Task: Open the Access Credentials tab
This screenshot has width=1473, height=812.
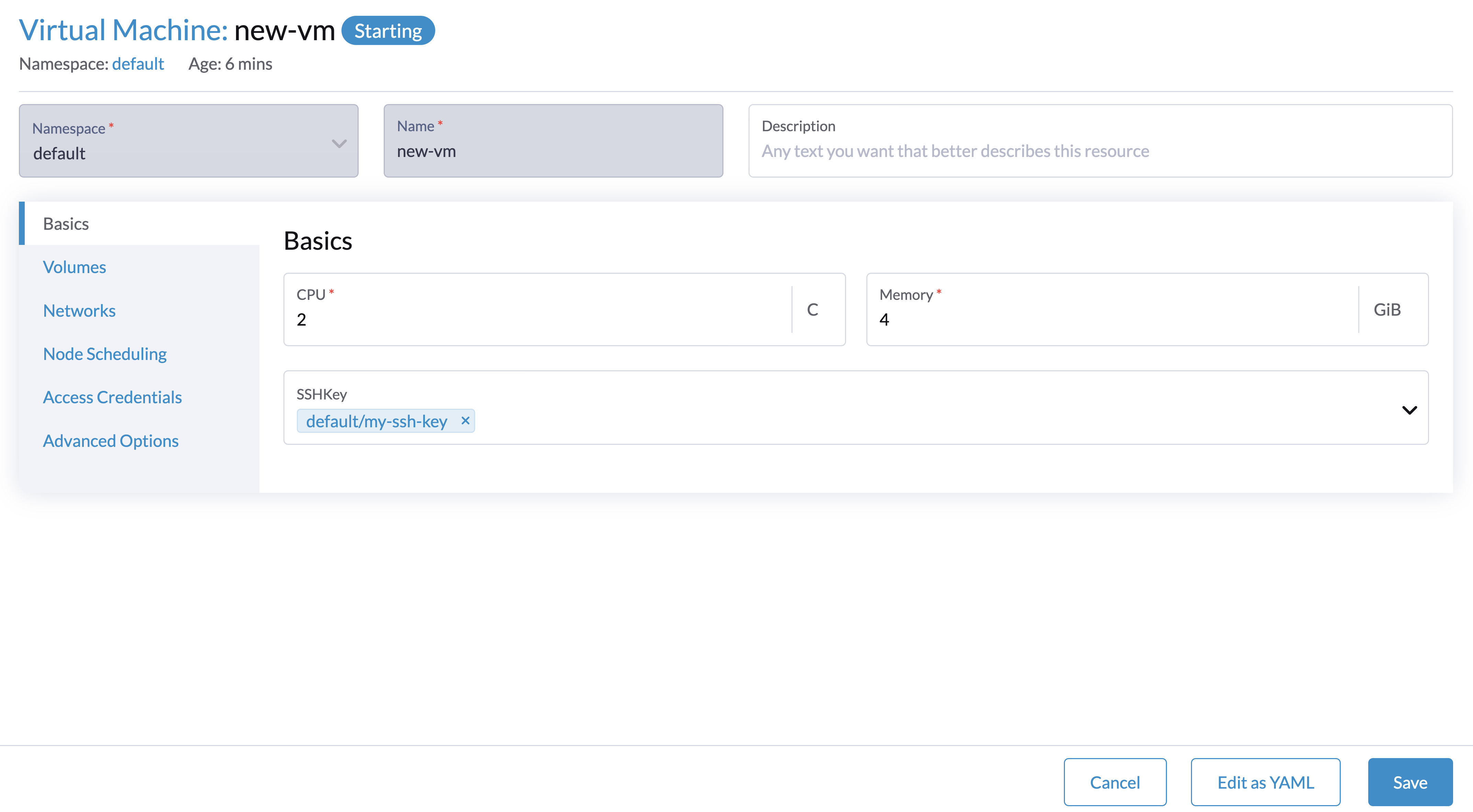Action: click(112, 397)
